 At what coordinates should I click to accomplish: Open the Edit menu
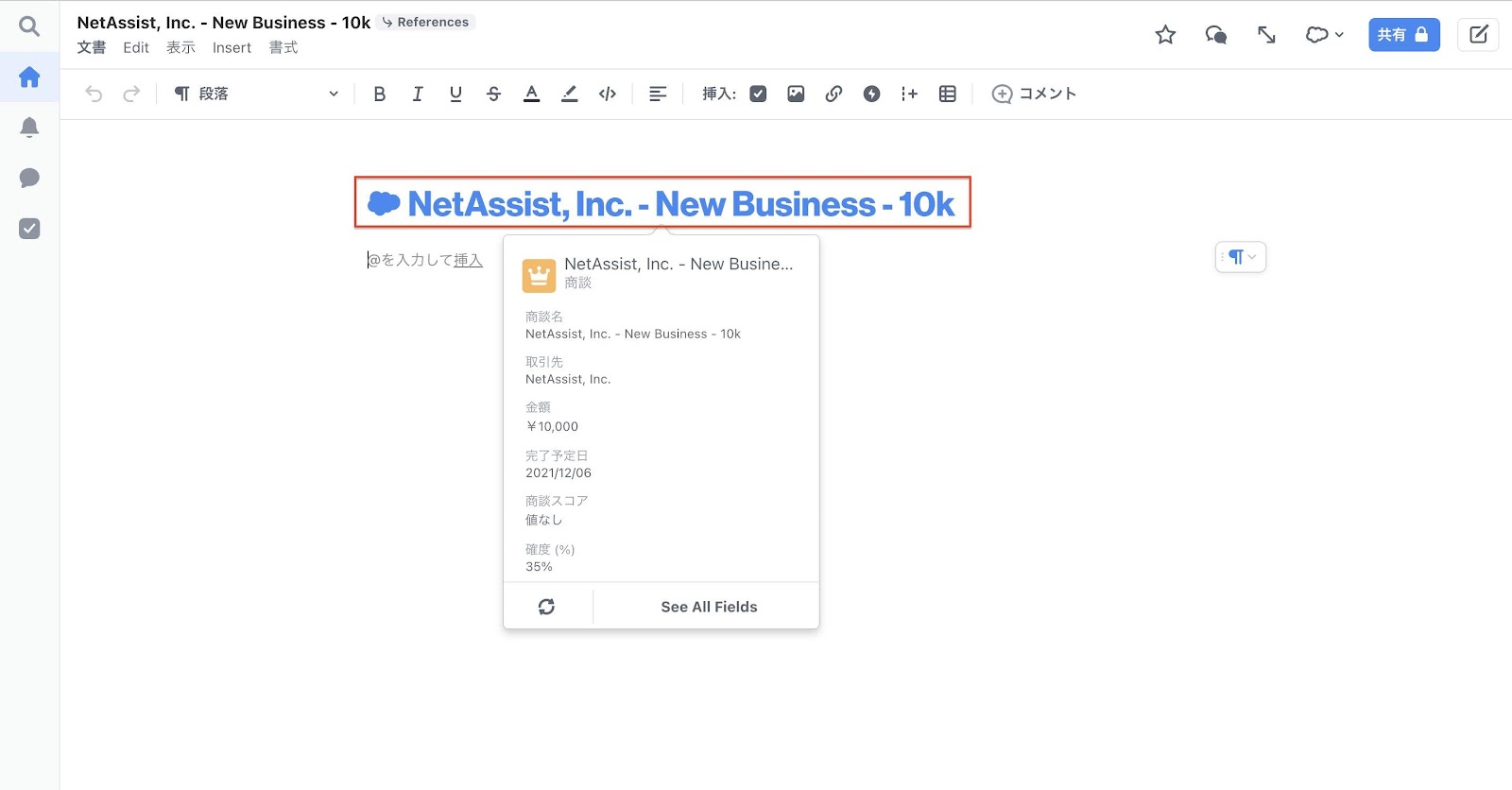point(136,47)
